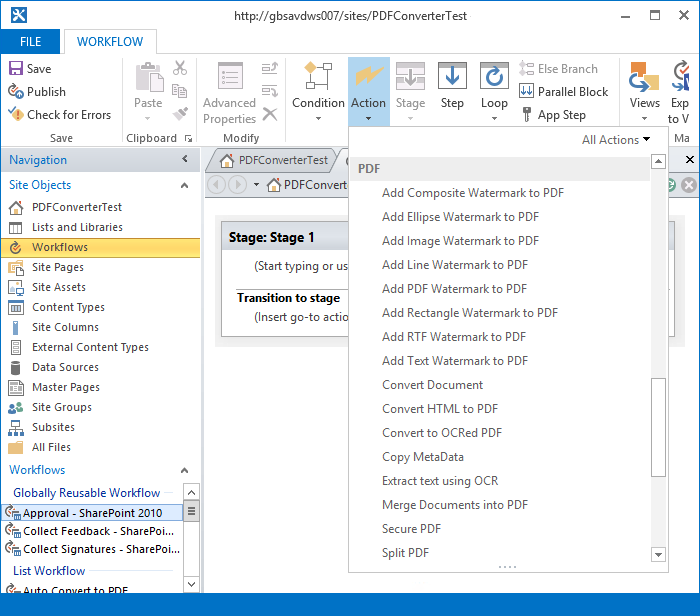Click the Save icon in ribbon

[16, 69]
